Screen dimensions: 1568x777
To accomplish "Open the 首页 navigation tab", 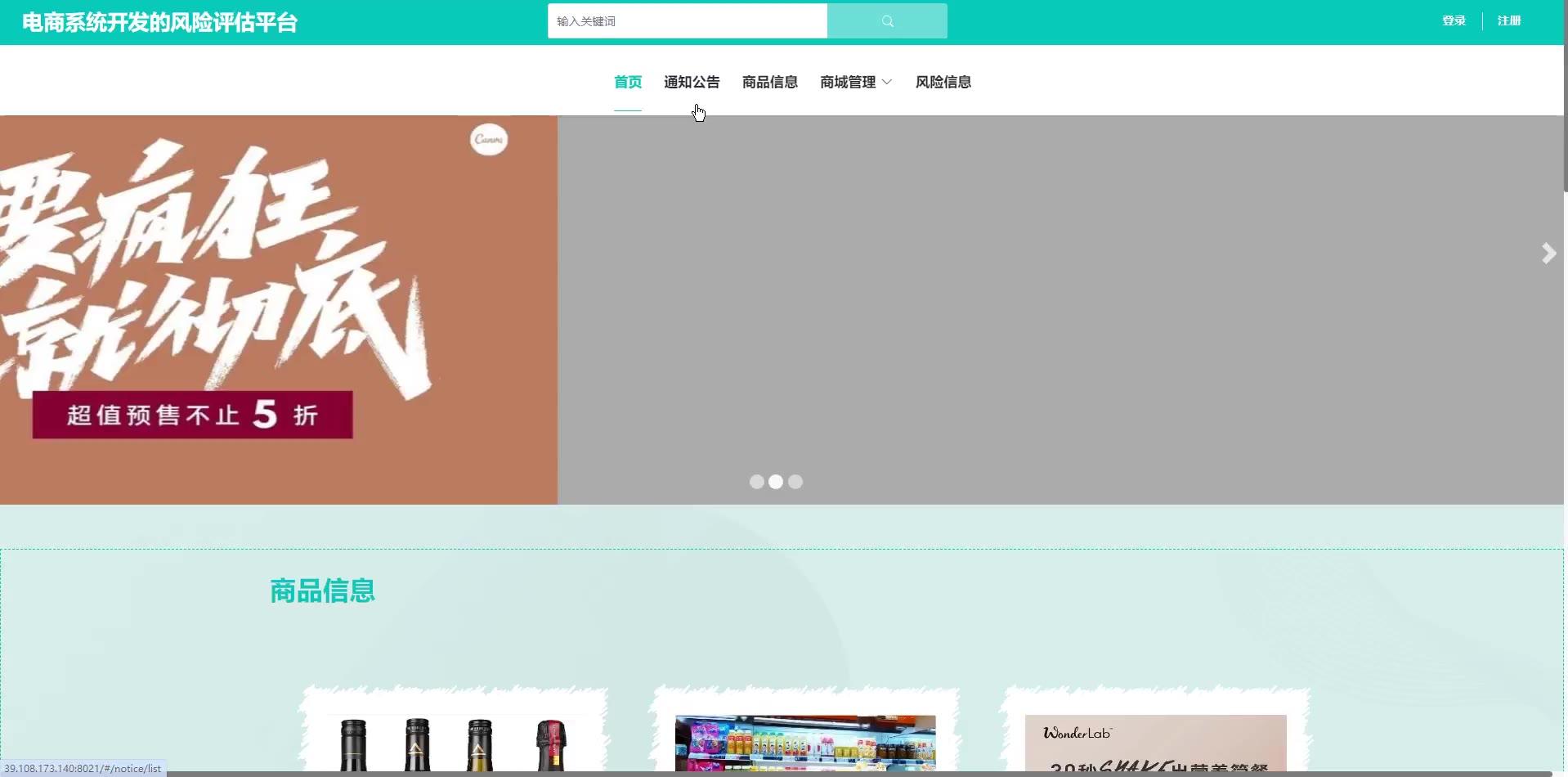I will [x=628, y=82].
